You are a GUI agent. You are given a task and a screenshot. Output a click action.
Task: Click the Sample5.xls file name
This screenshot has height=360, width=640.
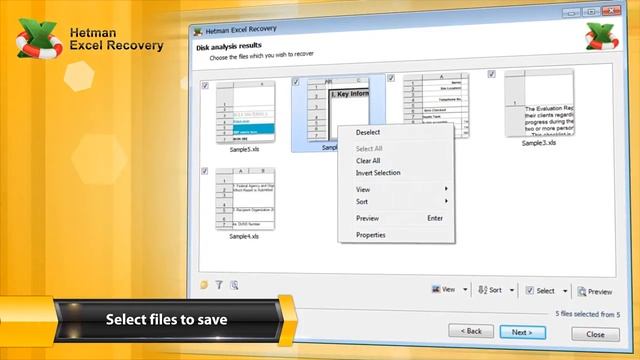244,149
